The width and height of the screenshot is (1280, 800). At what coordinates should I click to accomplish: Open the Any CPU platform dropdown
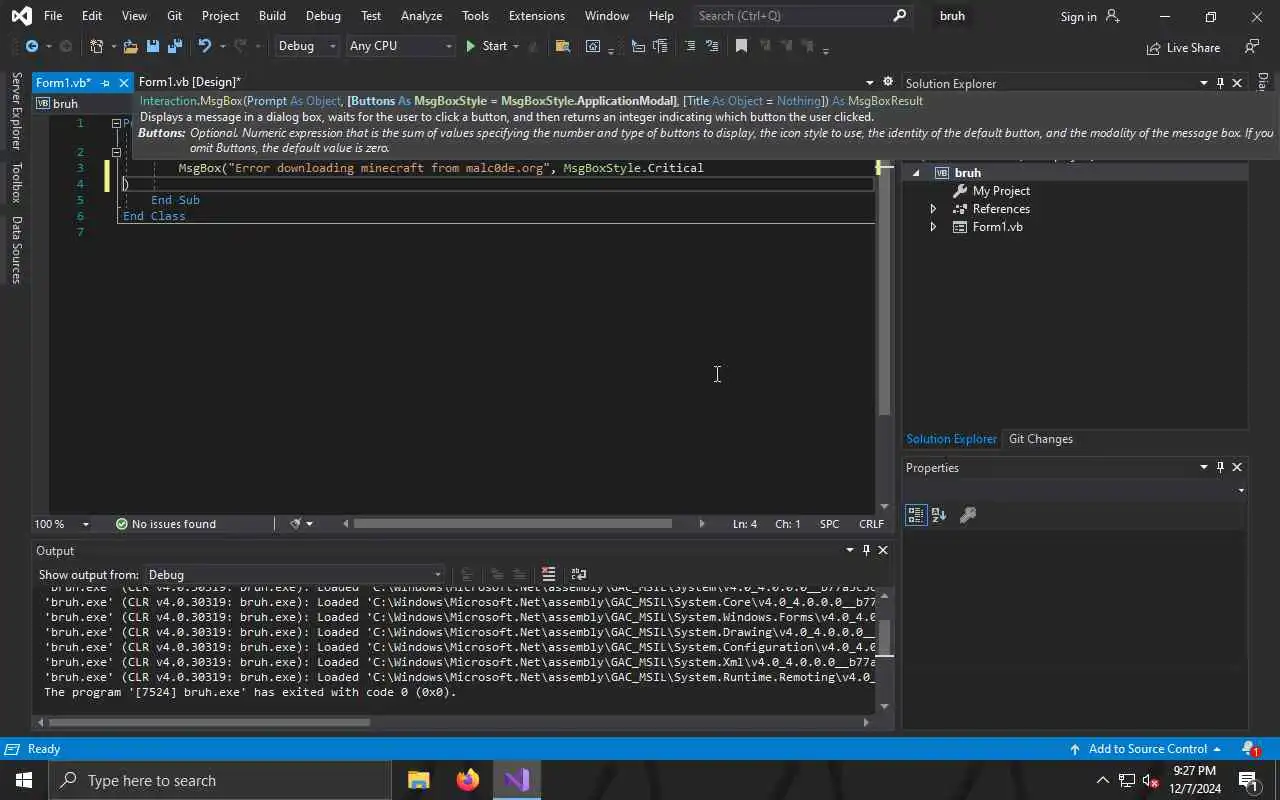[x=400, y=46]
